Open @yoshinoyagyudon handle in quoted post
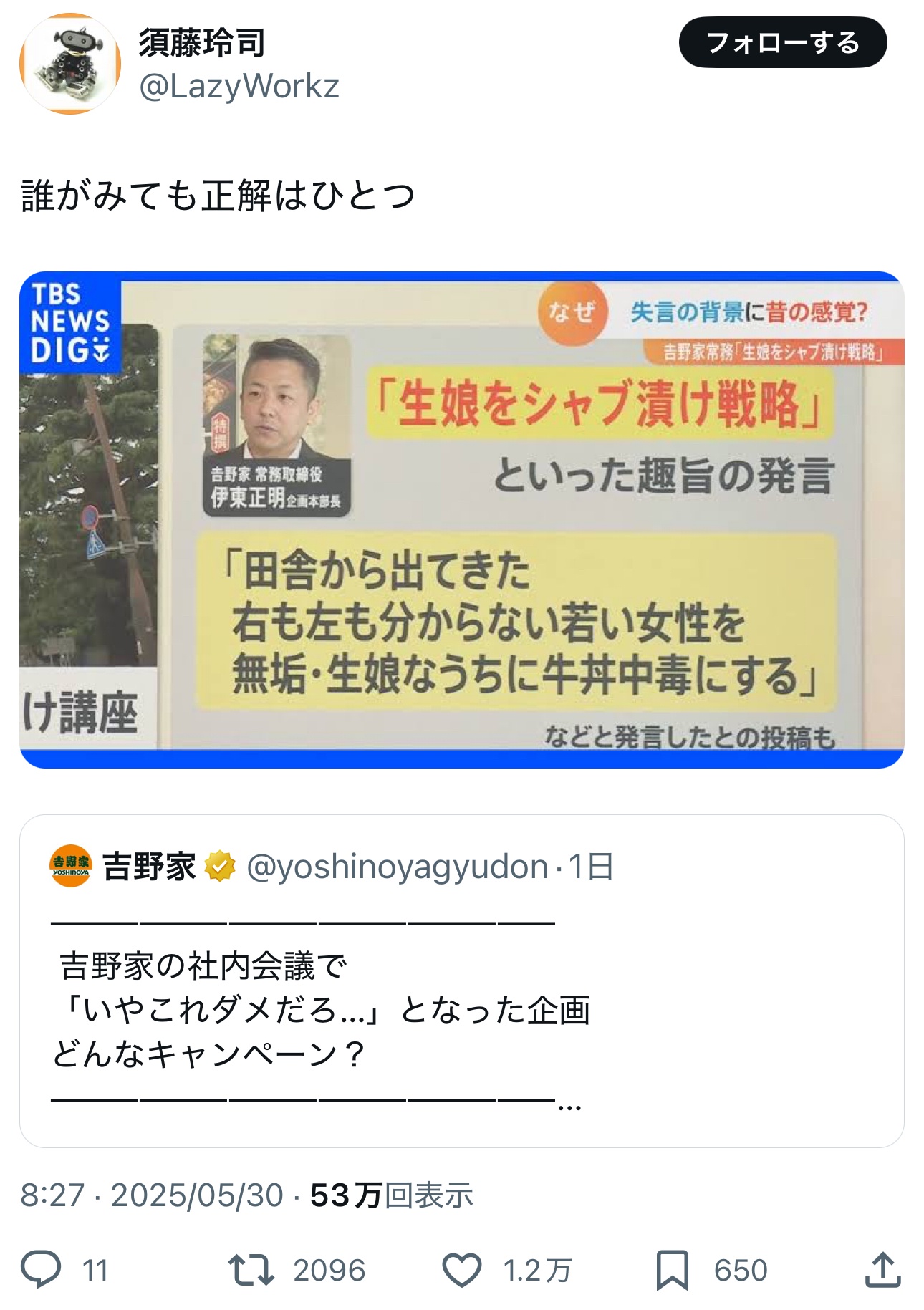Viewport: 924px width, 1310px height. 398,867
